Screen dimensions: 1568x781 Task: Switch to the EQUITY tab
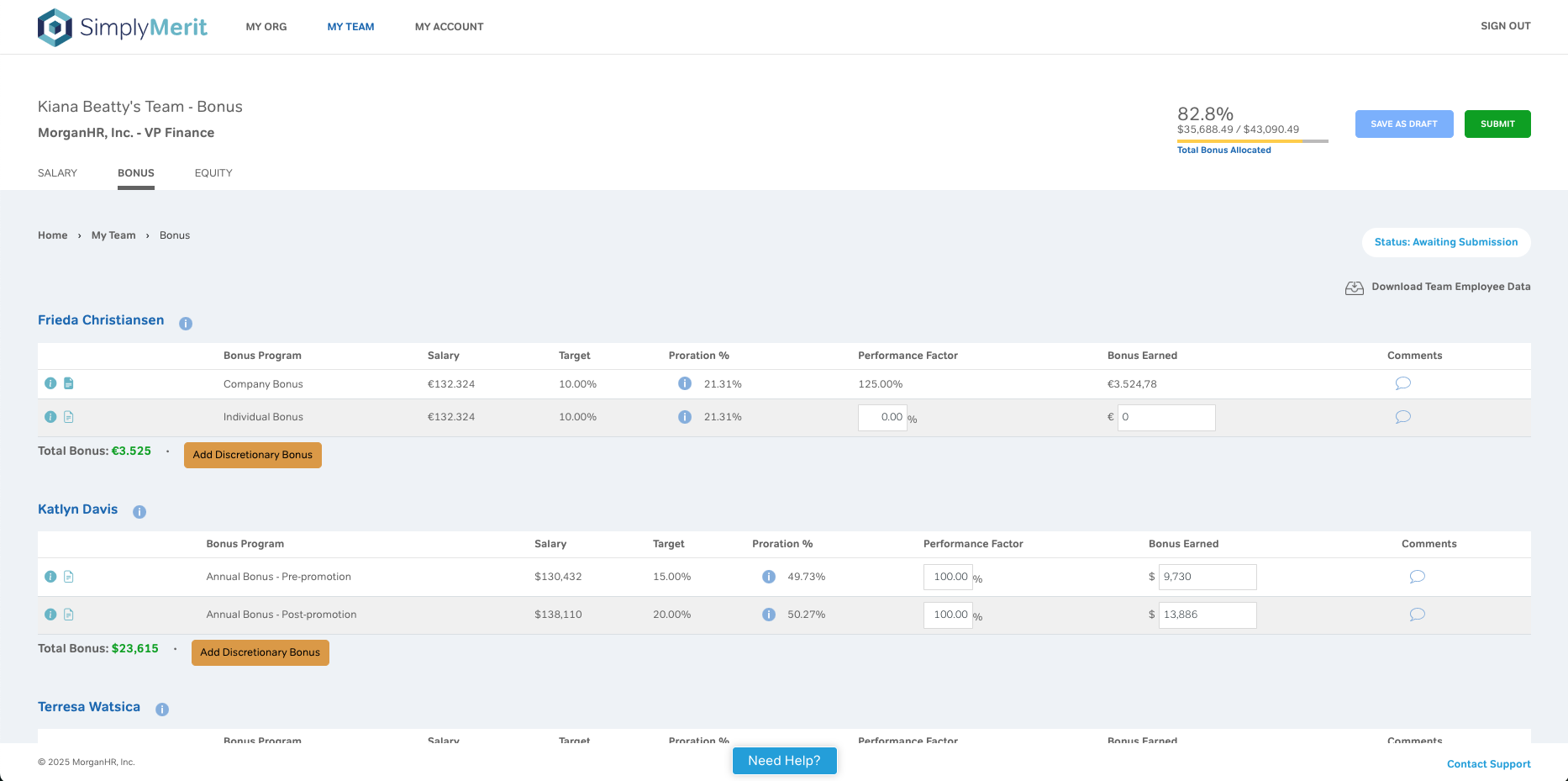click(213, 172)
